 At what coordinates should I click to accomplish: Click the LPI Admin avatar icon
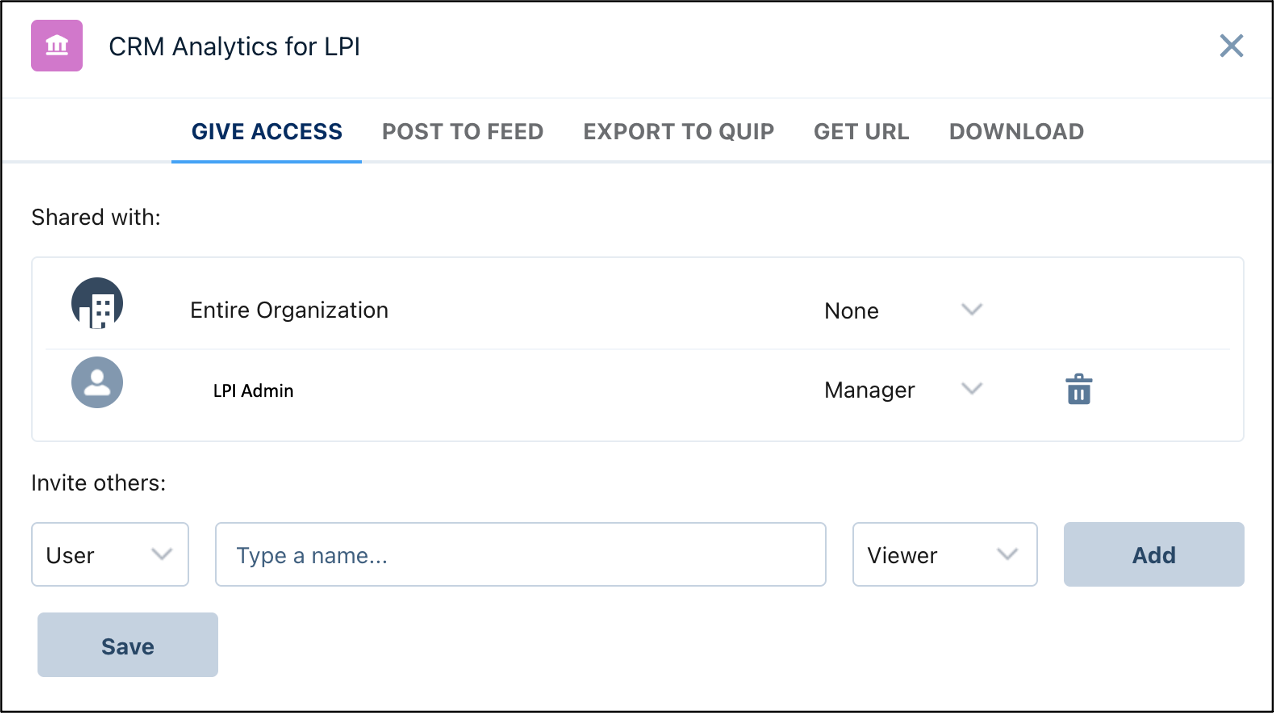pos(97,382)
